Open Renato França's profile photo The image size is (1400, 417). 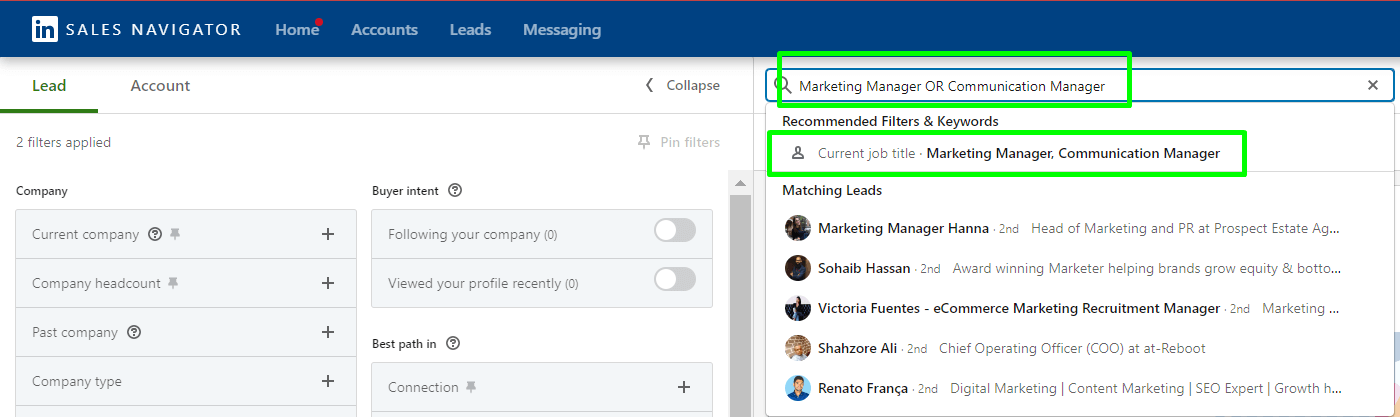798,388
